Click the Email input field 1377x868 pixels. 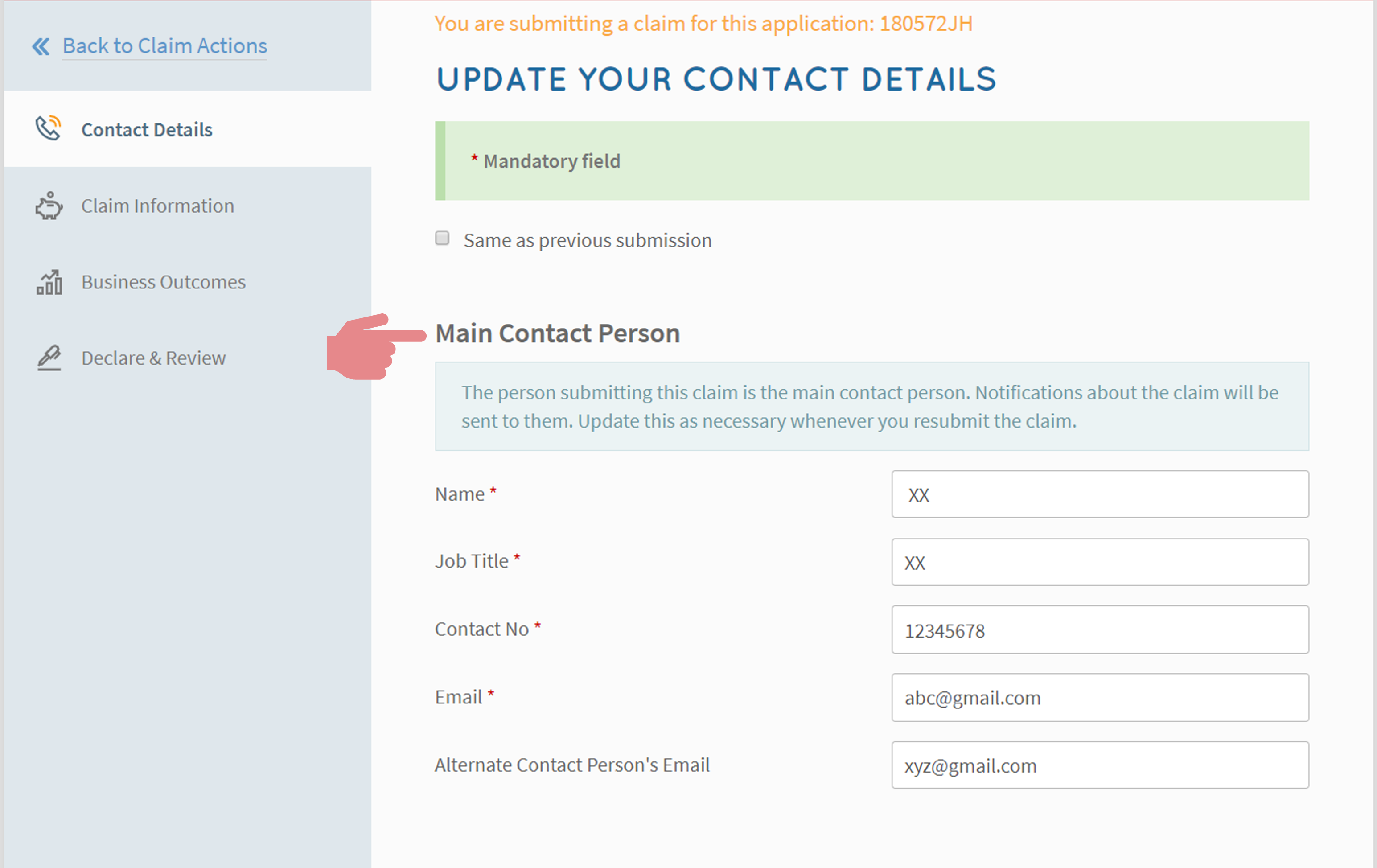pyautogui.click(x=1100, y=697)
